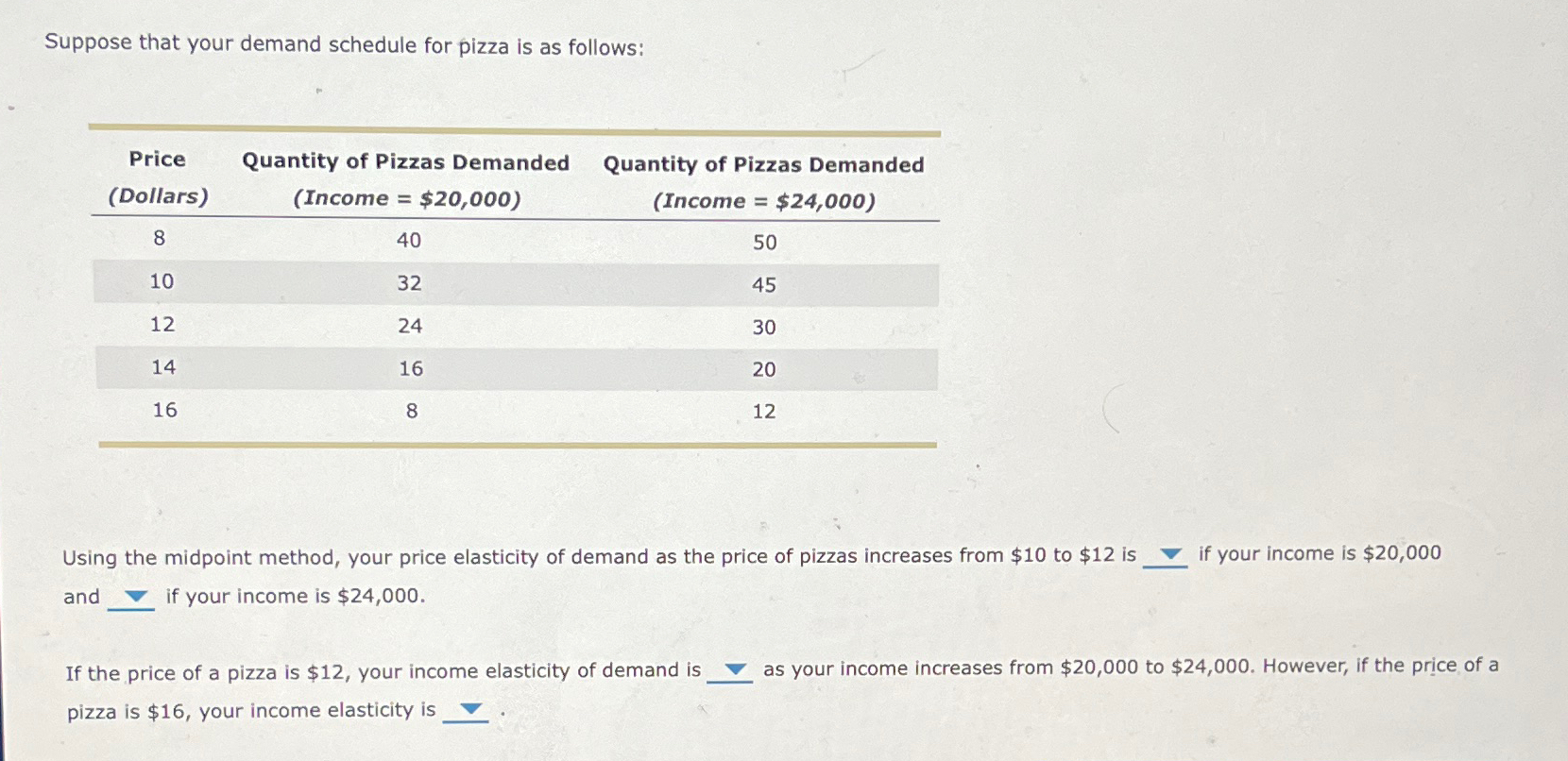Image resolution: width=1568 pixels, height=761 pixels.
Task: Select the shaded table row for price 10
Action: coord(515,282)
